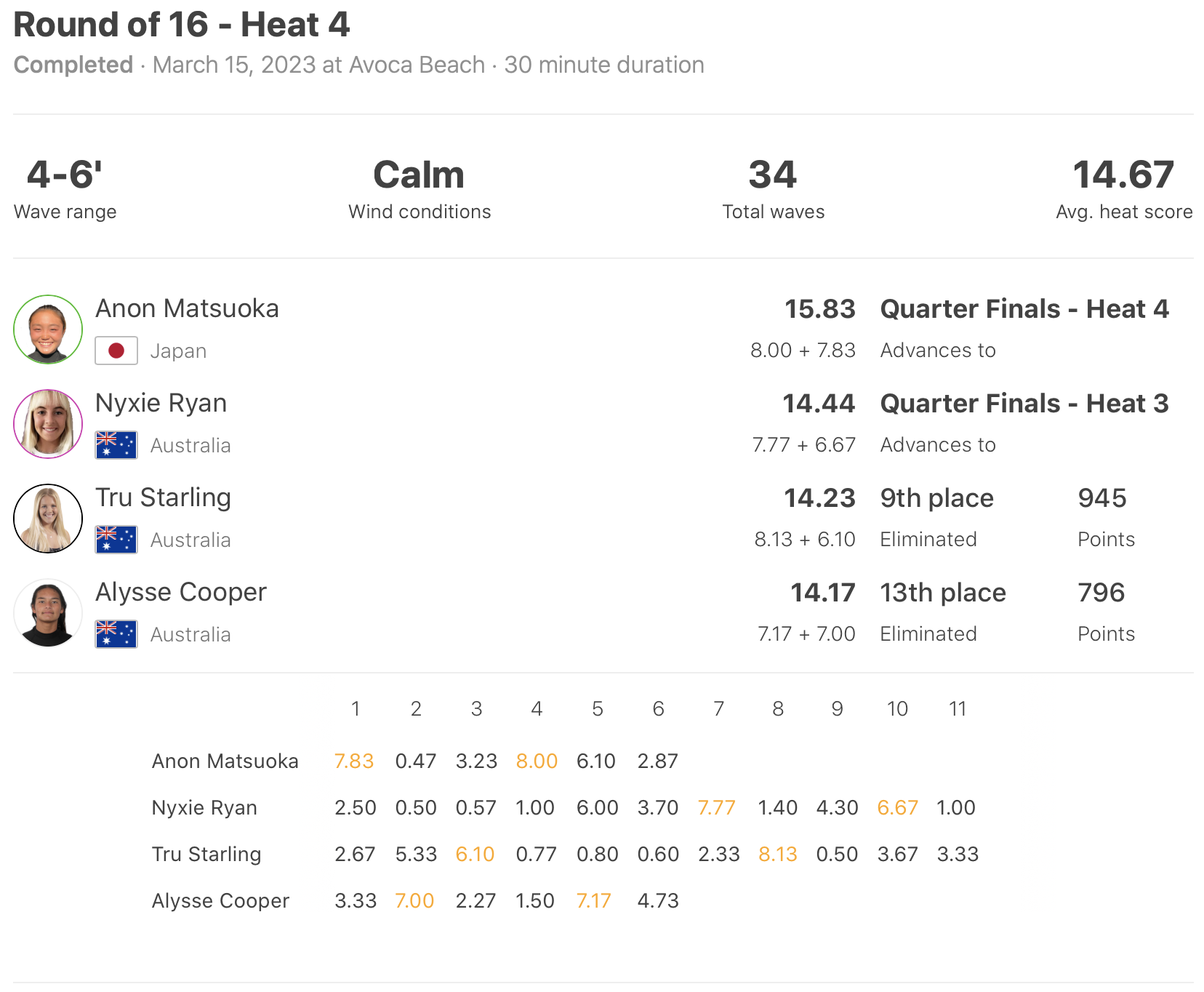Open the Quarter Finals - Heat 4 link
Viewport: 1204px width, 992px height.
pyautogui.click(x=1024, y=309)
